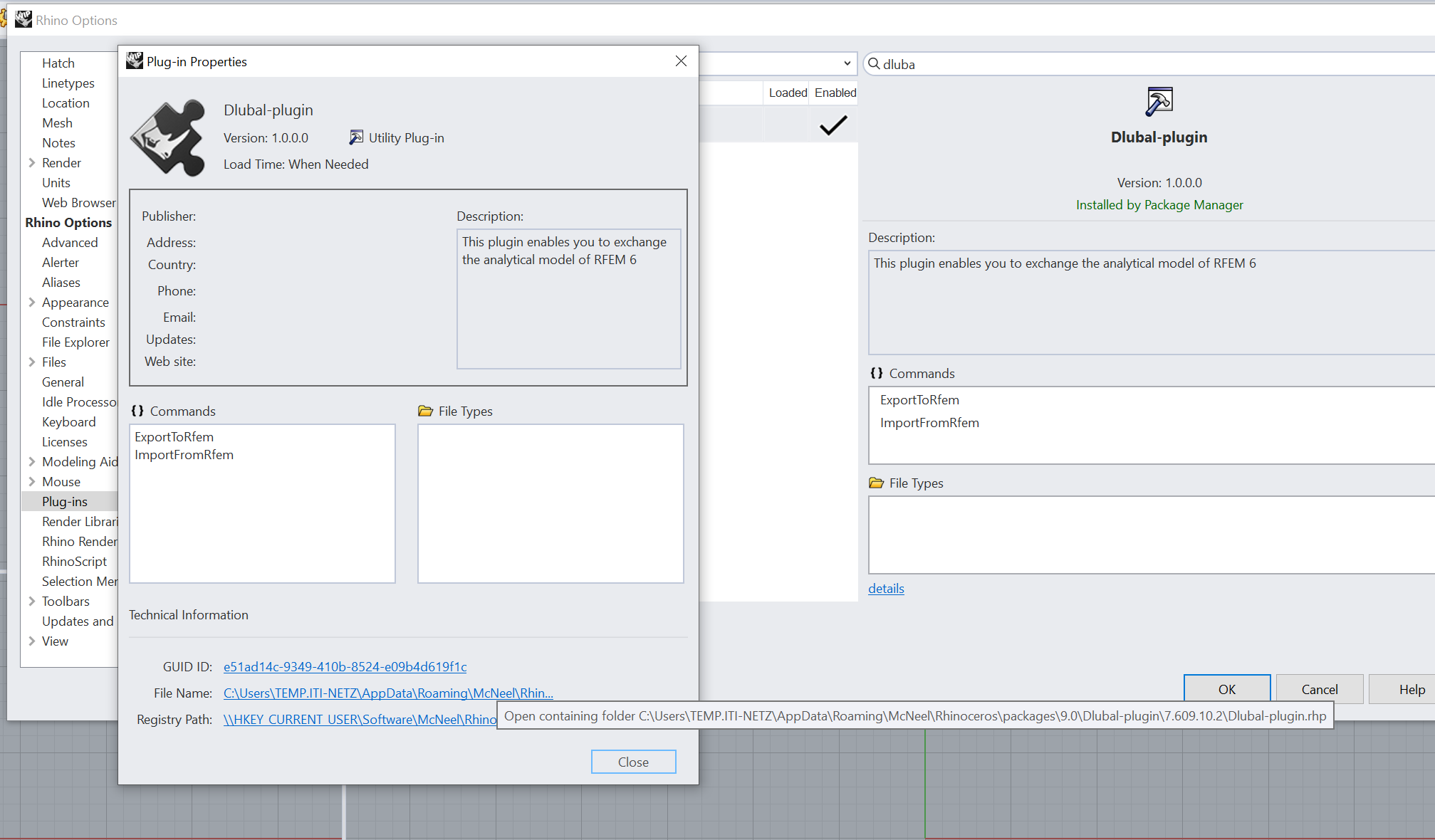Open the File Name path link

(388, 693)
